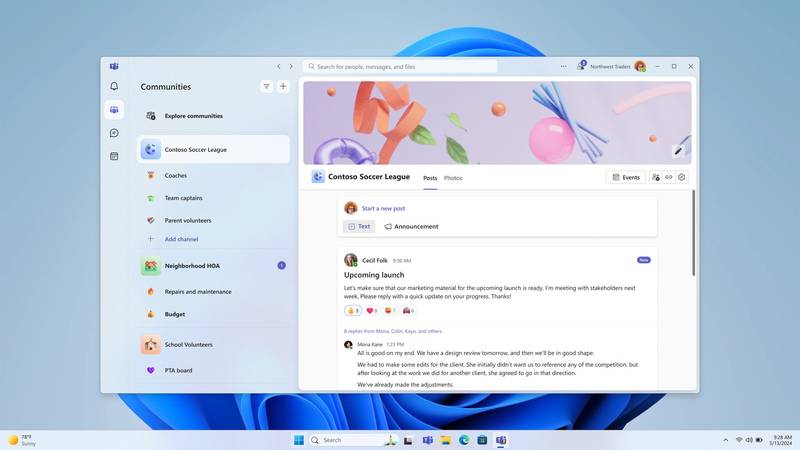The height and width of the screenshot is (450, 800).
Task: Open the Activity bell in the sidebar
Action: tap(114, 86)
